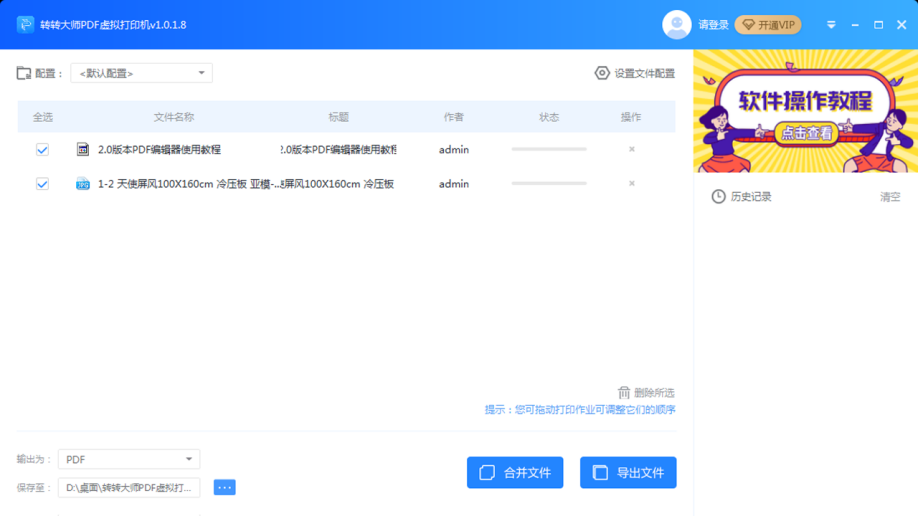Click the 标题 column header
The width and height of the screenshot is (918, 516).
(x=338, y=117)
